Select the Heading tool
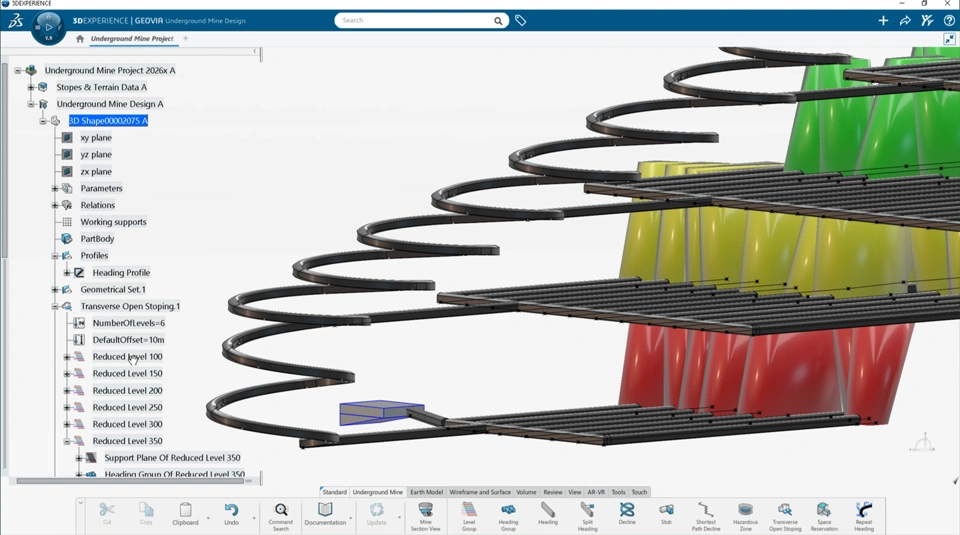 [x=548, y=514]
